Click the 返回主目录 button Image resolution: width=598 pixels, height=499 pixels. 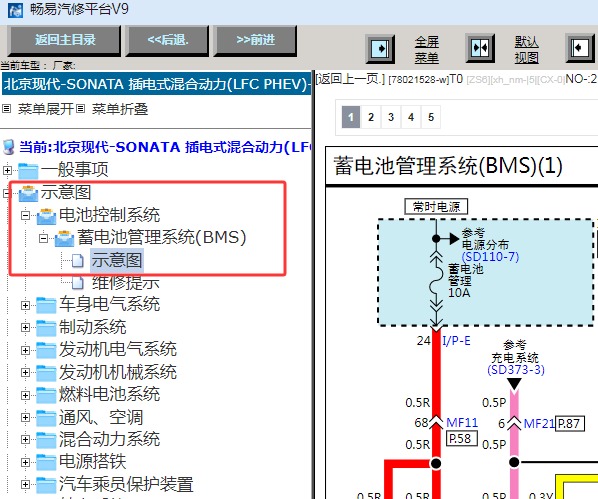(x=64, y=40)
